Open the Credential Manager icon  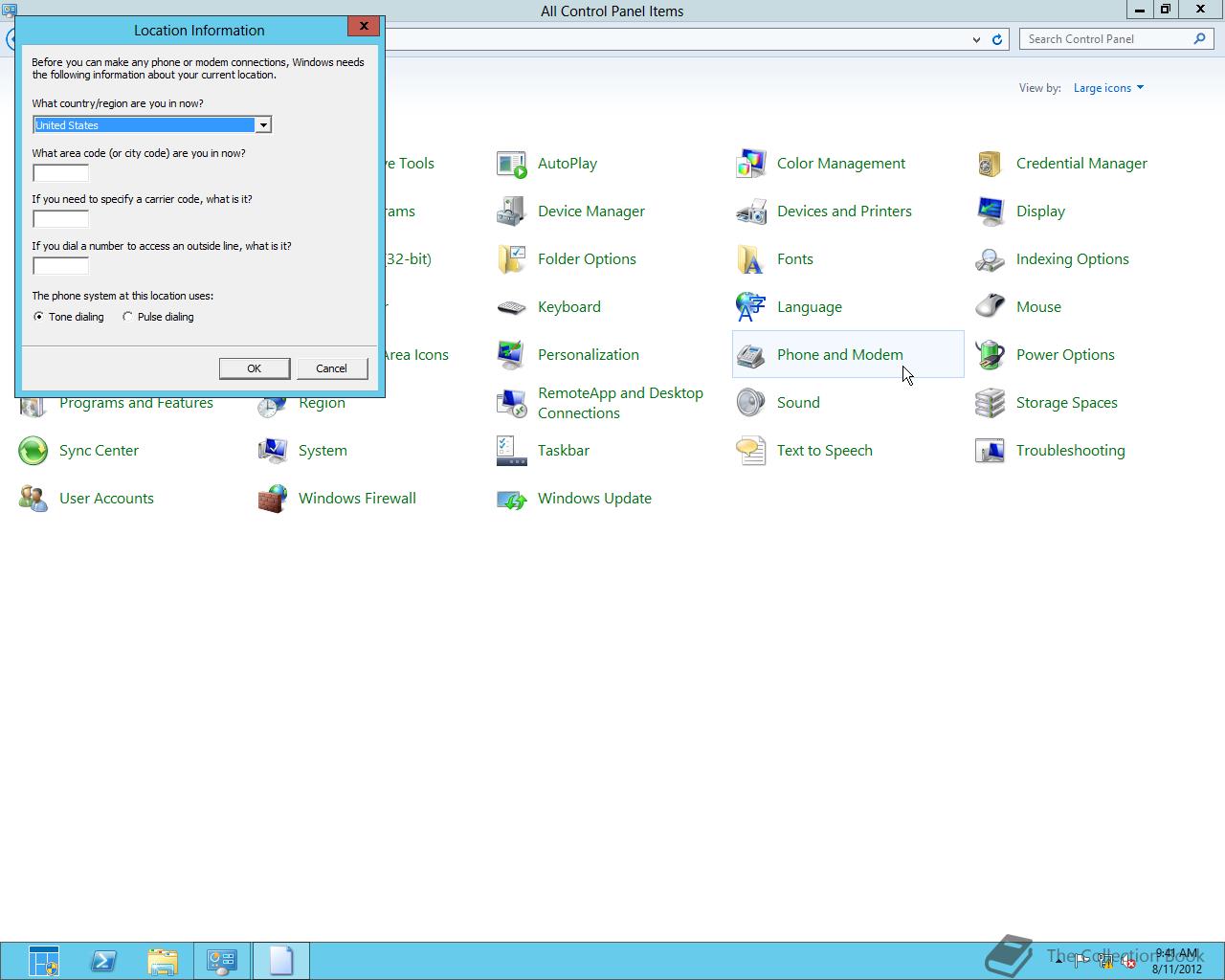coord(991,164)
